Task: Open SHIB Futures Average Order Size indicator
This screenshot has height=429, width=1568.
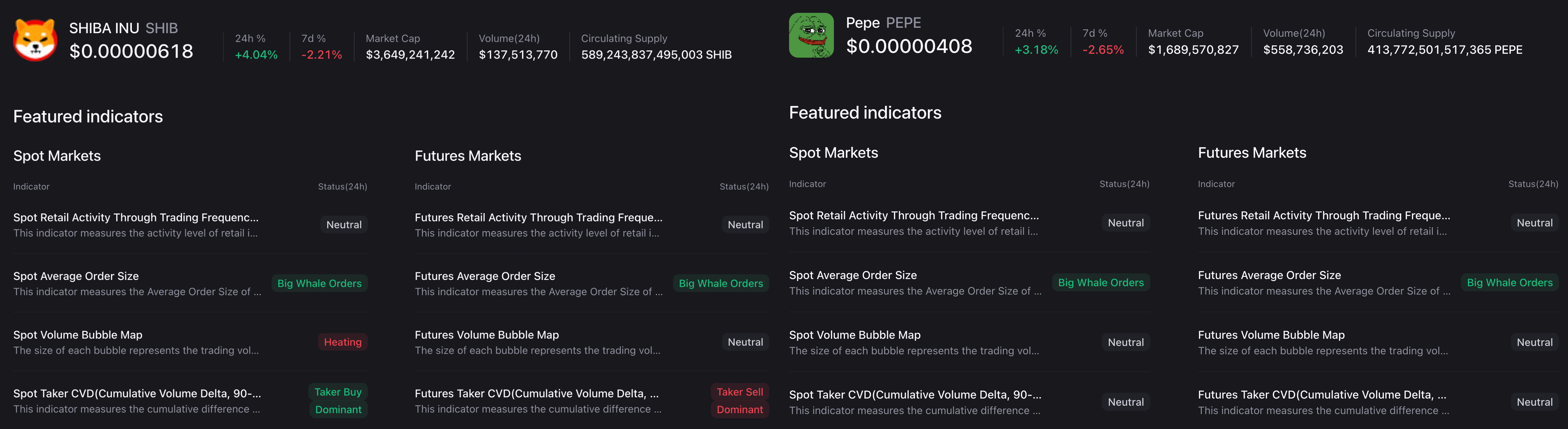Action: coord(484,276)
